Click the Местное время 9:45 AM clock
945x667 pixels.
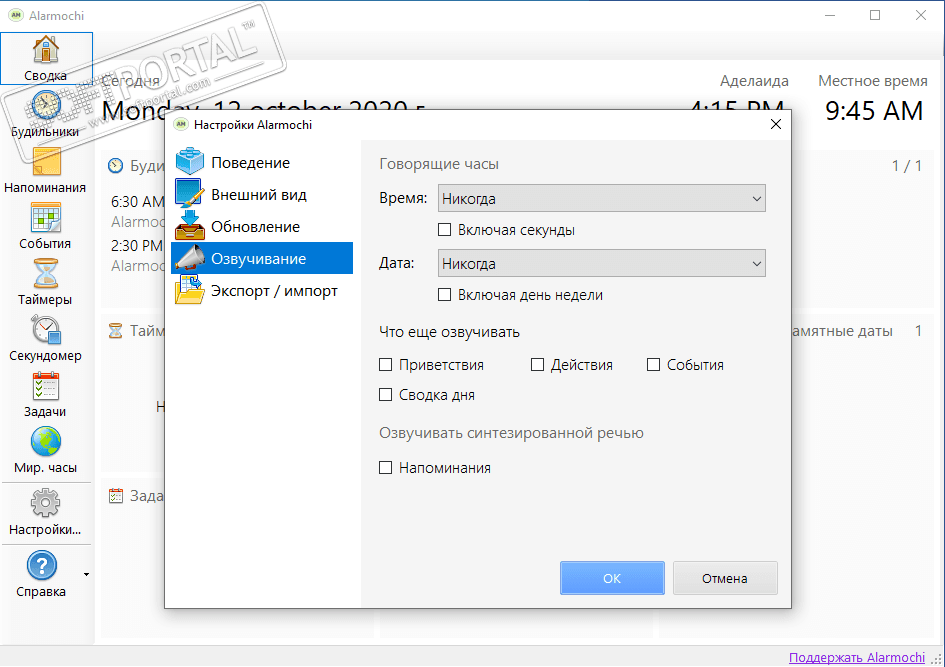pyautogui.click(x=874, y=111)
